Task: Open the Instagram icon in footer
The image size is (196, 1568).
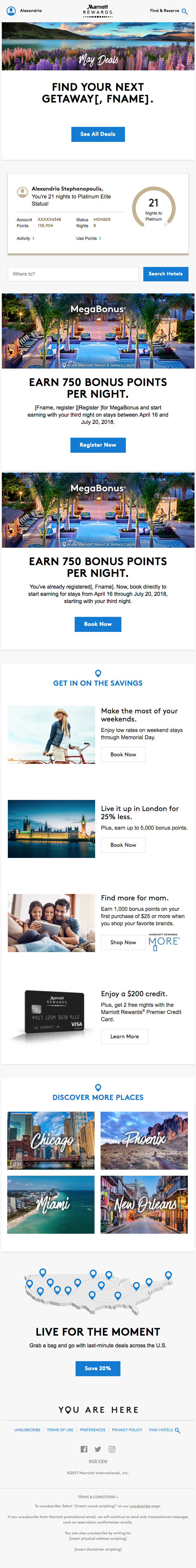Action: click(112, 1449)
